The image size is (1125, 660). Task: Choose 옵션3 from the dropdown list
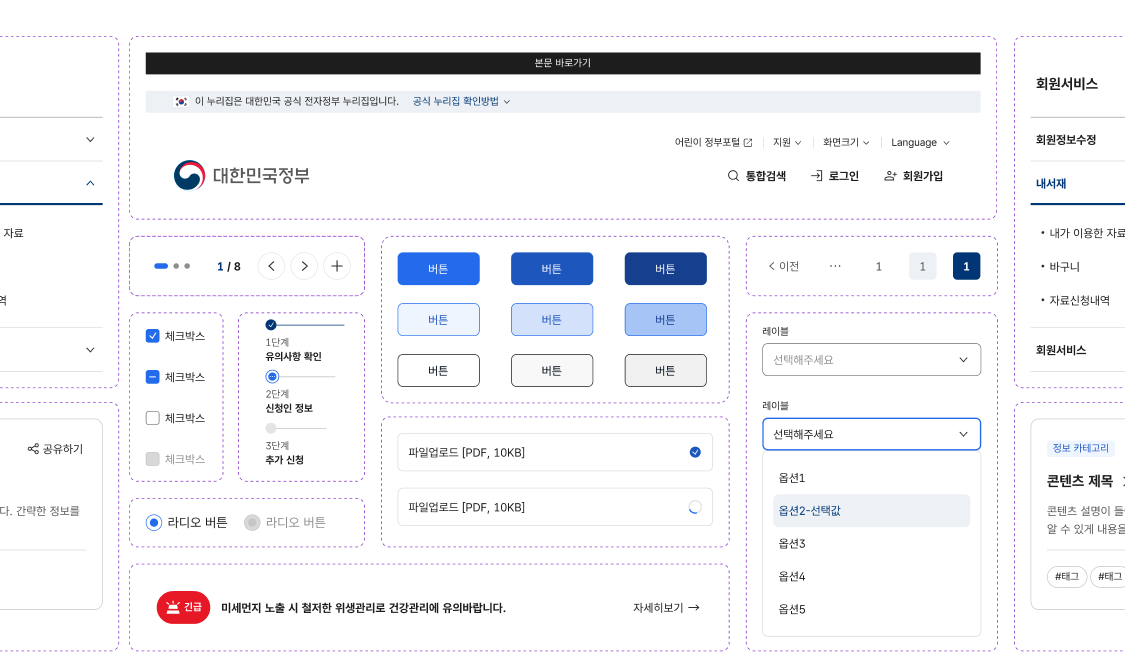click(x=871, y=544)
